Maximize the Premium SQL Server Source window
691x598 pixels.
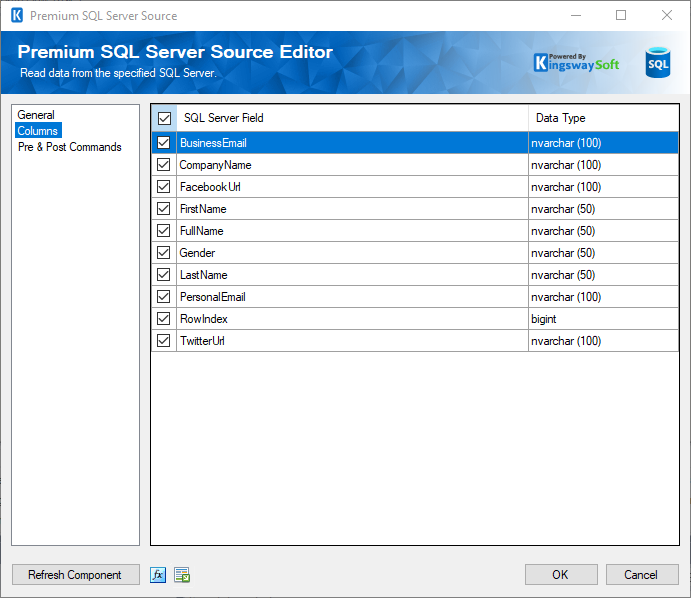click(621, 15)
